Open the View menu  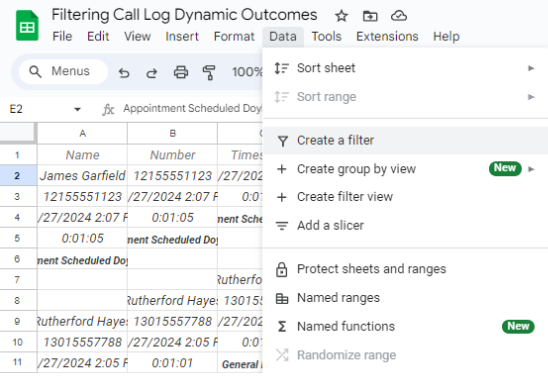coord(137,36)
